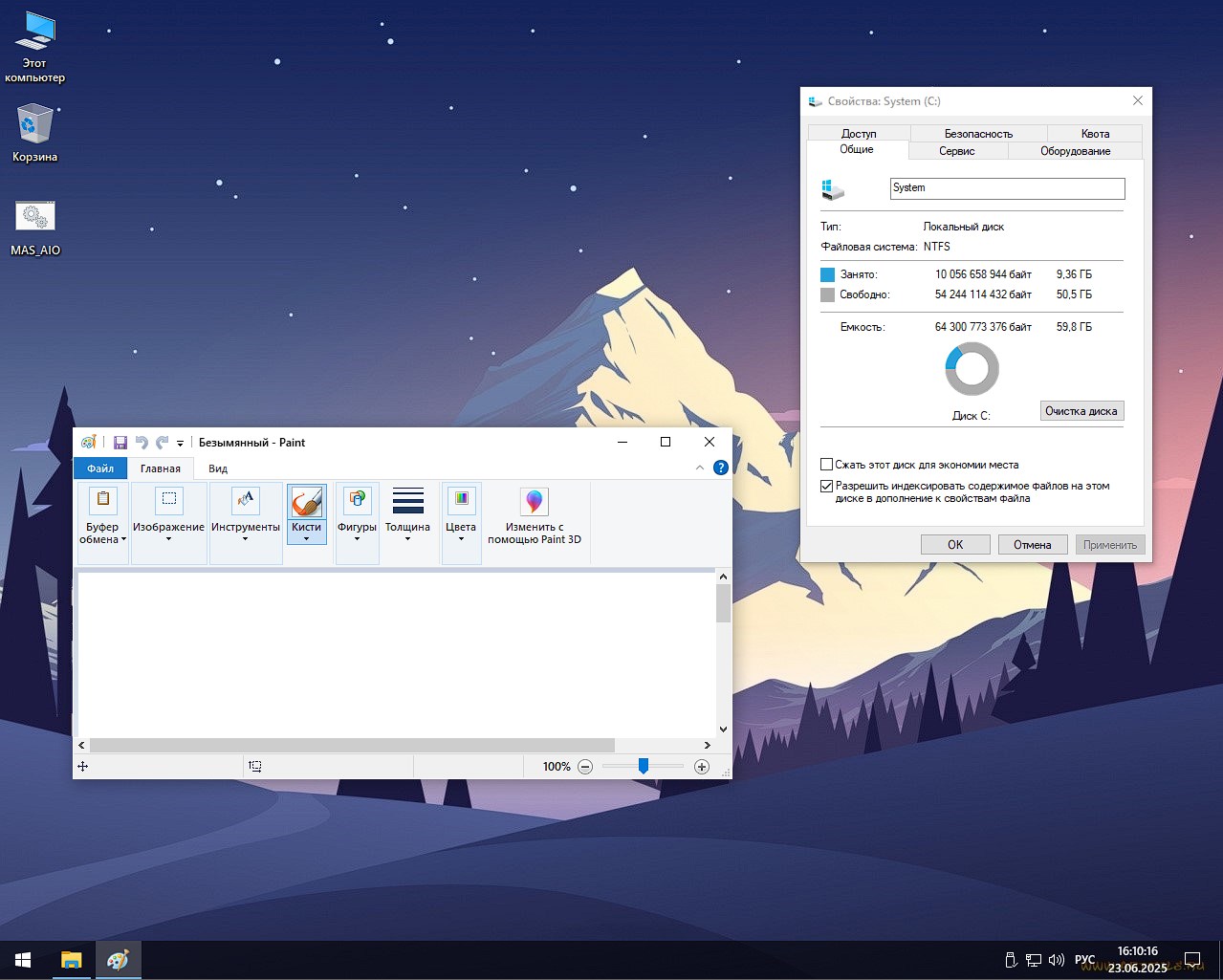Click the Paint help question mark icon
Viewport: 1223px width, 980px height.
[x=720, y=467]
